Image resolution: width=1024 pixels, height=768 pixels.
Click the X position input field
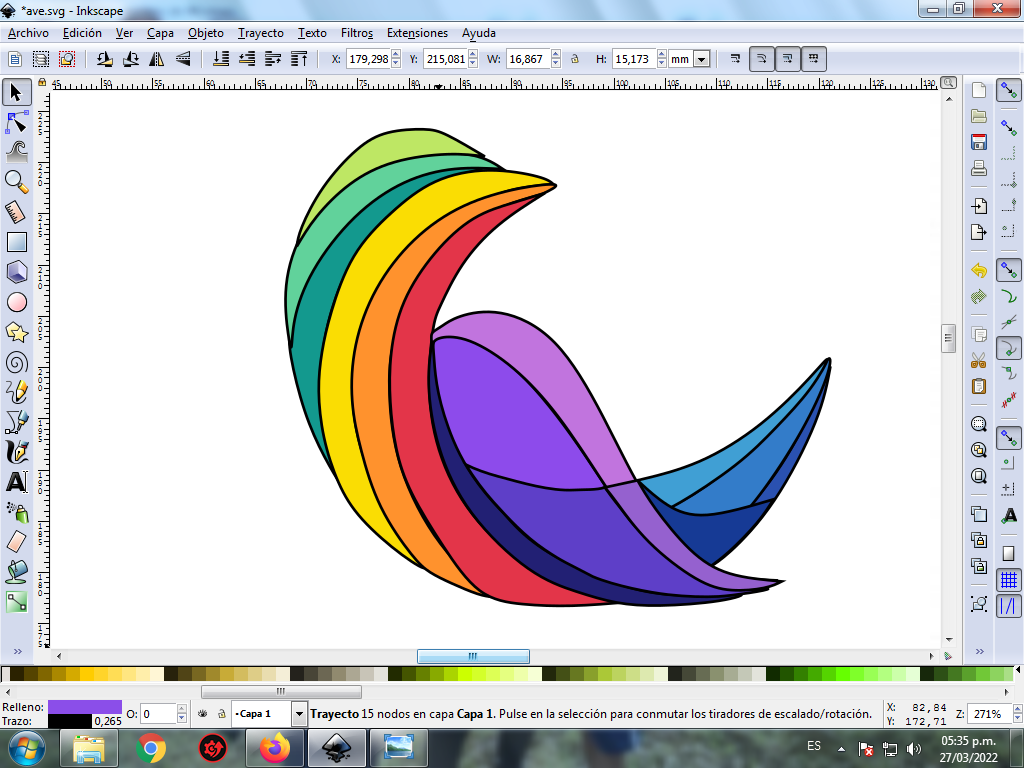click(367, 59)
